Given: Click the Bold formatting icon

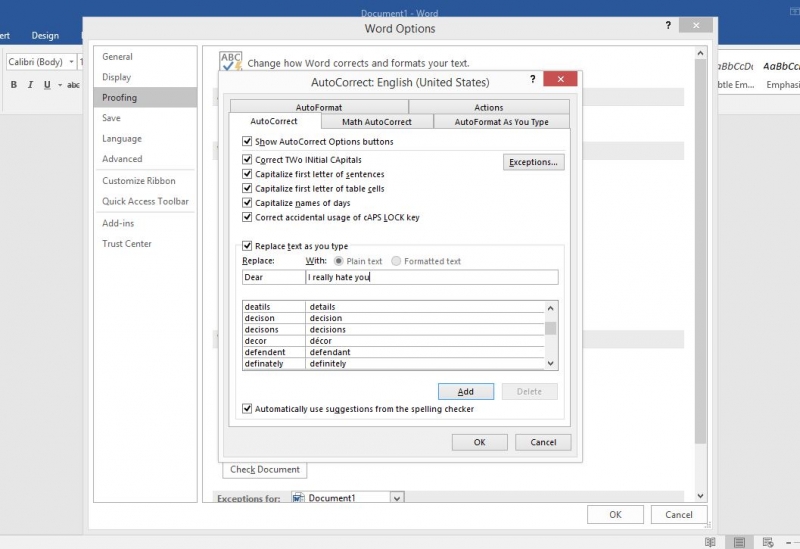Looking at the screenshot, I should tap(14, 85).
